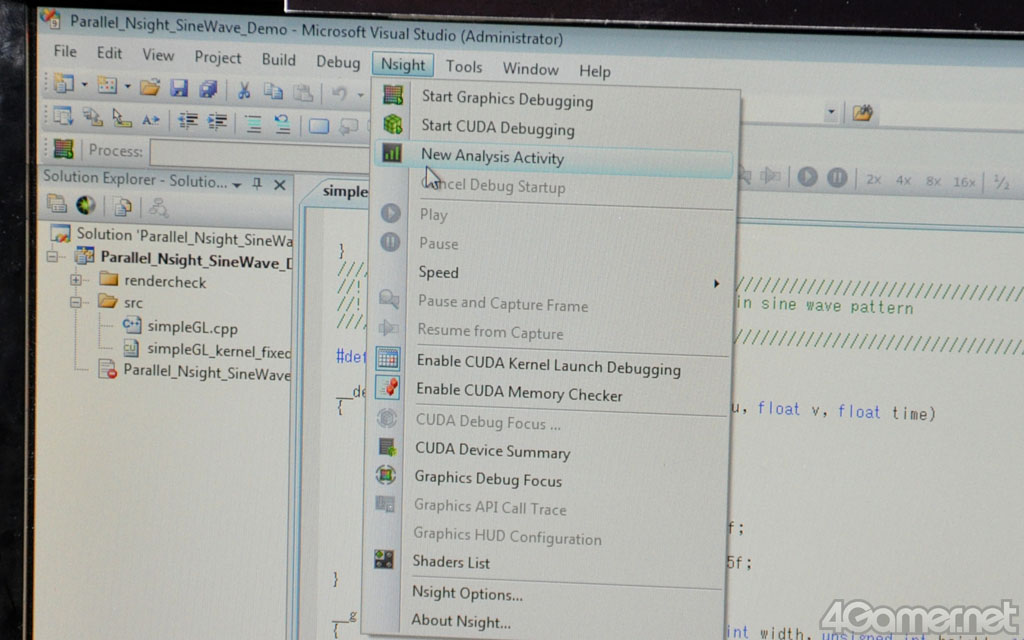The image size is (1024, 640).
Task: Open the Window menu
Action: (x=530, y=69)
